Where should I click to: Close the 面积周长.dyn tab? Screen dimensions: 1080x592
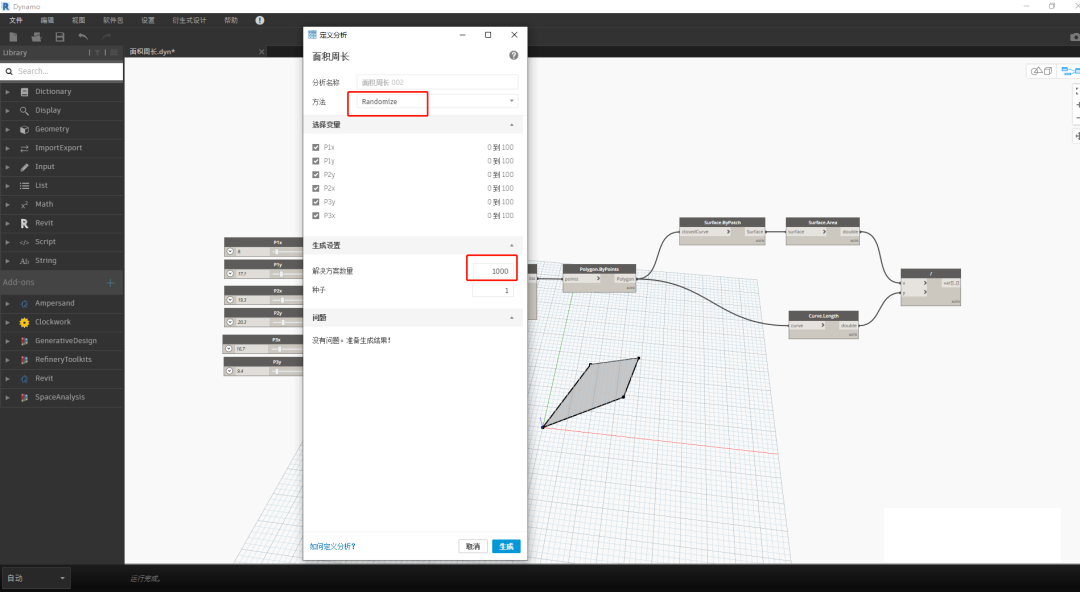pos(262,52)
